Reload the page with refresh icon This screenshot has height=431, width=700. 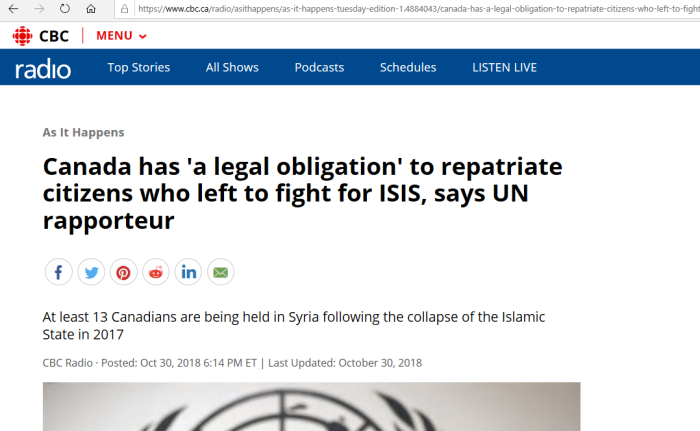point(65,8)
